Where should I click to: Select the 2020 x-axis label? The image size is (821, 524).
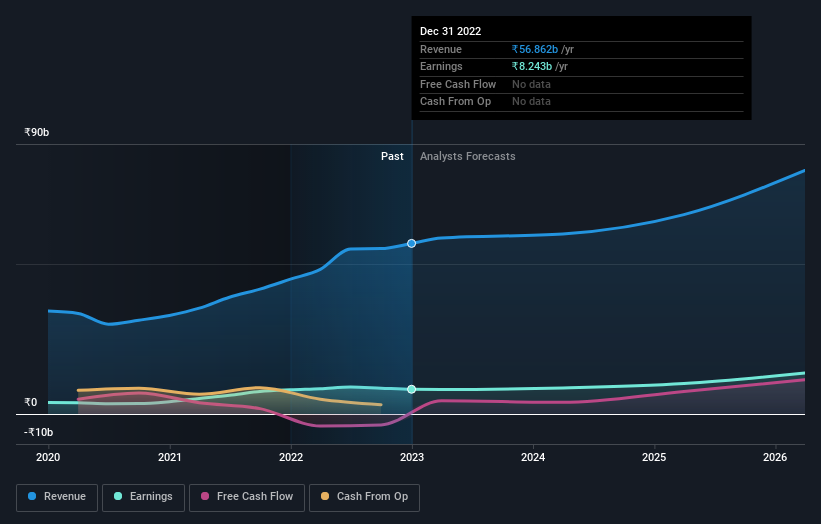coord(48,458)
